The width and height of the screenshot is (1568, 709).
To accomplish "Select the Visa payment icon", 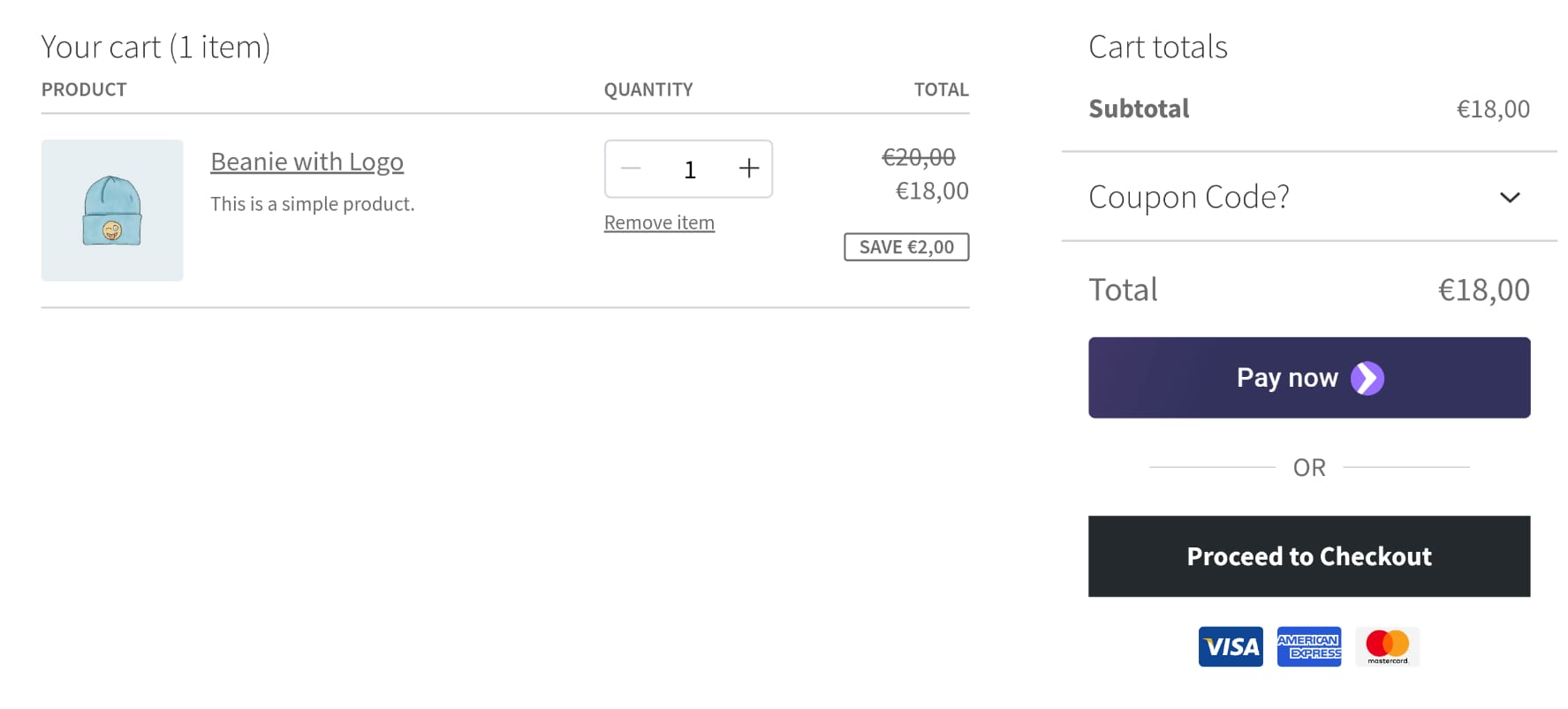I will (x=1230, y=646).
